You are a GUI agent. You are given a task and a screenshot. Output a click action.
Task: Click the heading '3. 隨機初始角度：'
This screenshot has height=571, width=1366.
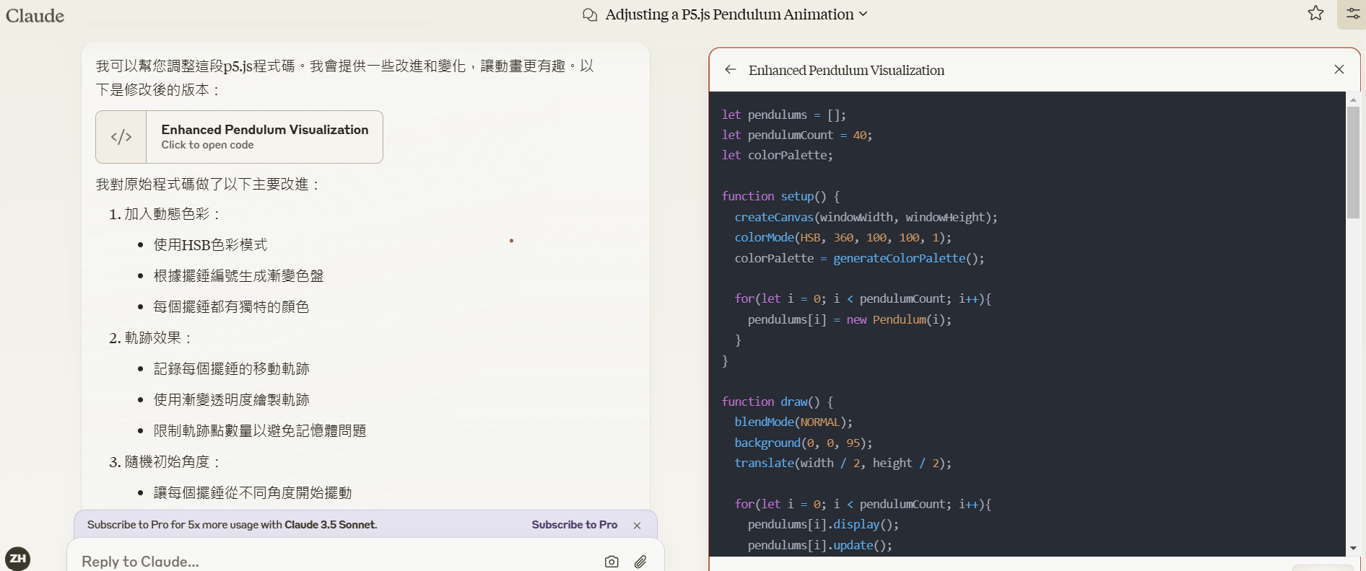pos(165,462)
